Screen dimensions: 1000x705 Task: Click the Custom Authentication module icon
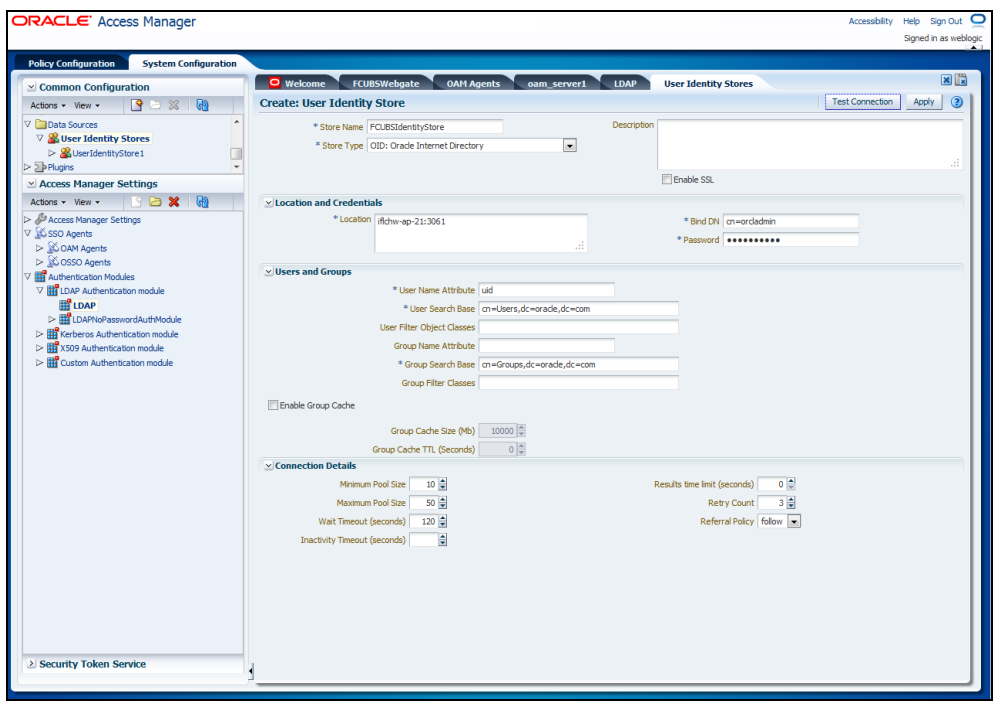[53, 362]
